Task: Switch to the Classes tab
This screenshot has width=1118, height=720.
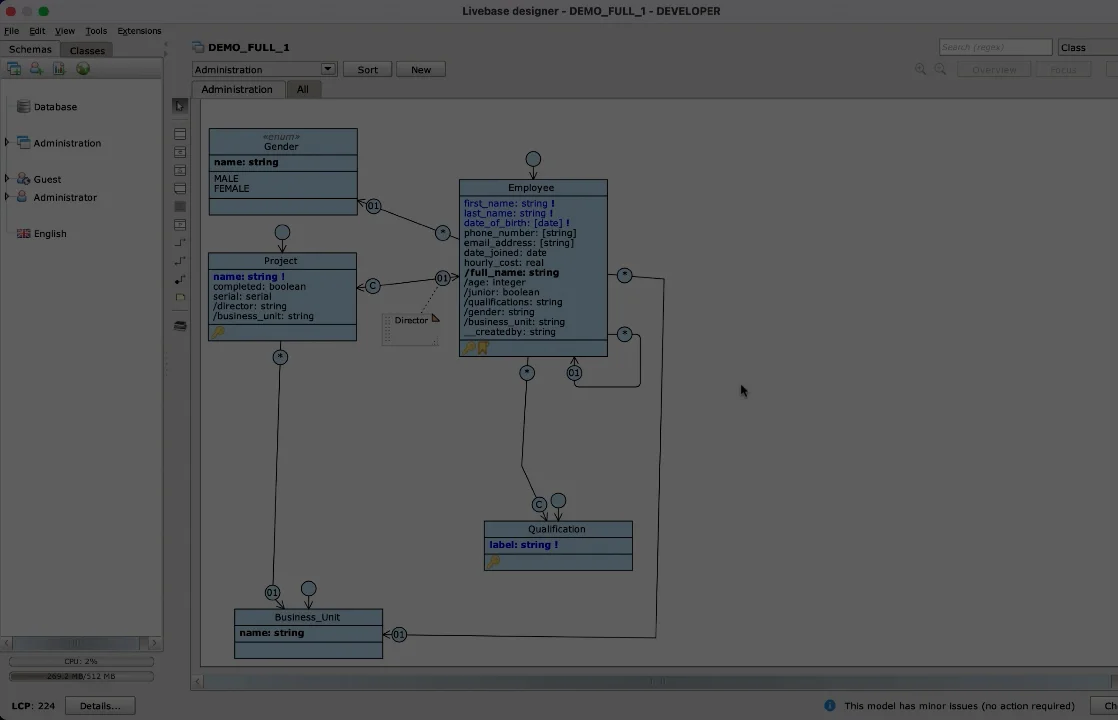Action: pyautogui.click(x=87, y=50)
